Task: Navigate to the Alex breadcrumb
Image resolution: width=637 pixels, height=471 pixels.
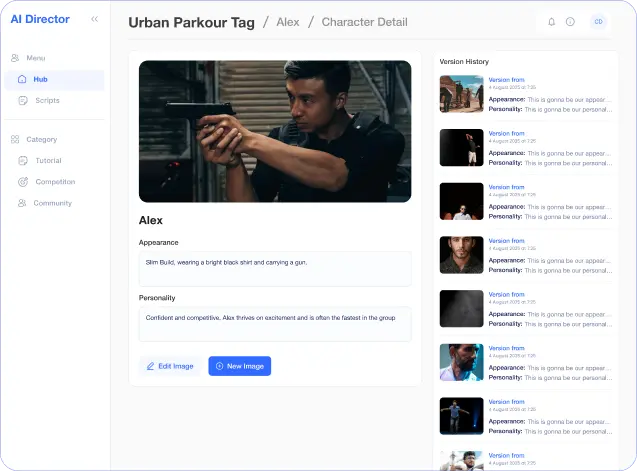Action: [288, 22]
